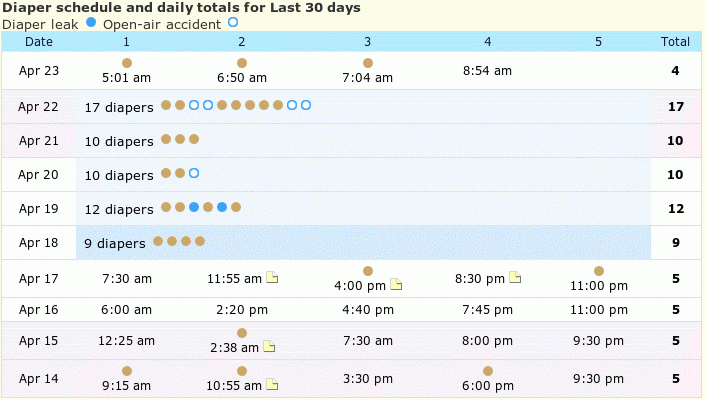The height and width of the screenshot is (400, 705).
Task: Open note icon next to 2:38 am
Action: 269,347
